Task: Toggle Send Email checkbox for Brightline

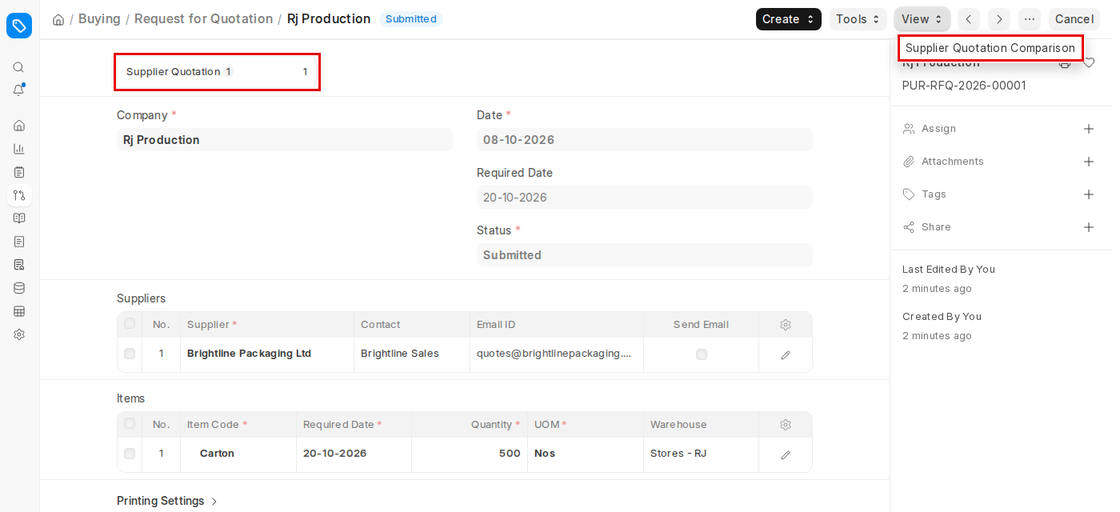Action: 701,354
